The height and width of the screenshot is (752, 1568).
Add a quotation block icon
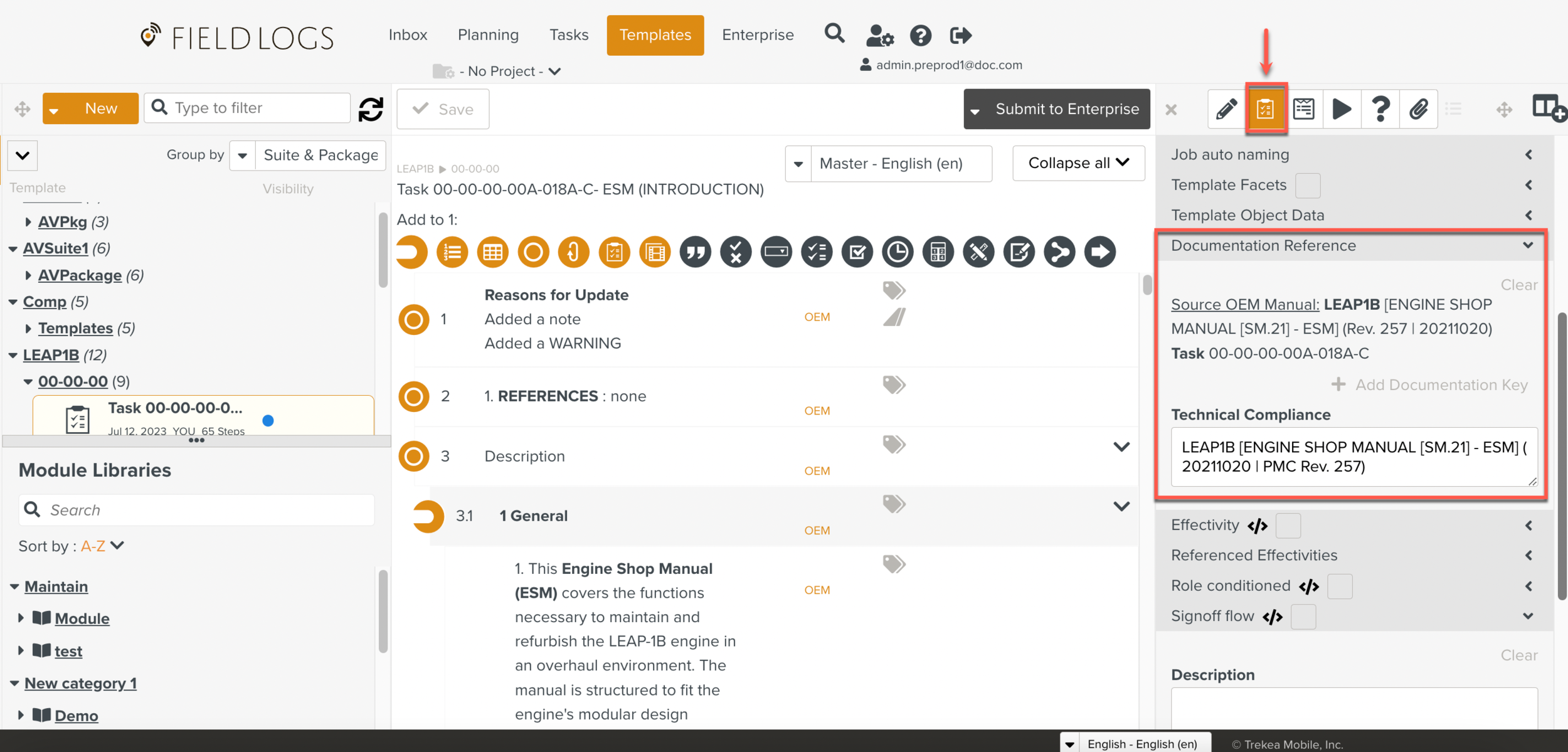point(696,252)
